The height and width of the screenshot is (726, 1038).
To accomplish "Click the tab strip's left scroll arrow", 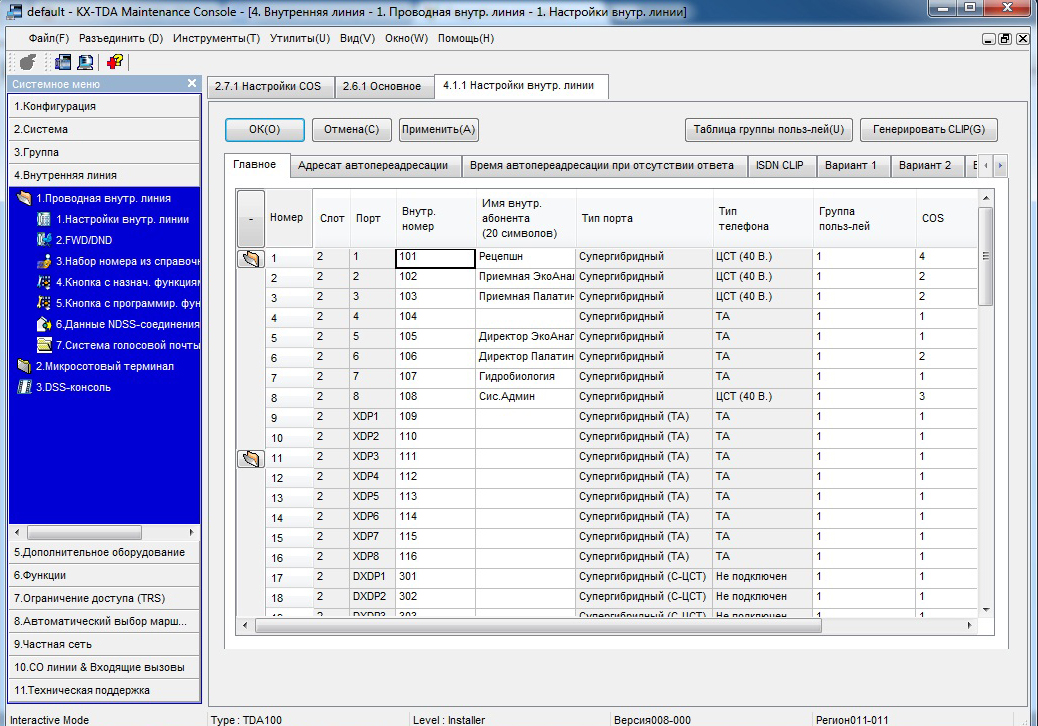I will pyautogui.click(x=986, y=165).
